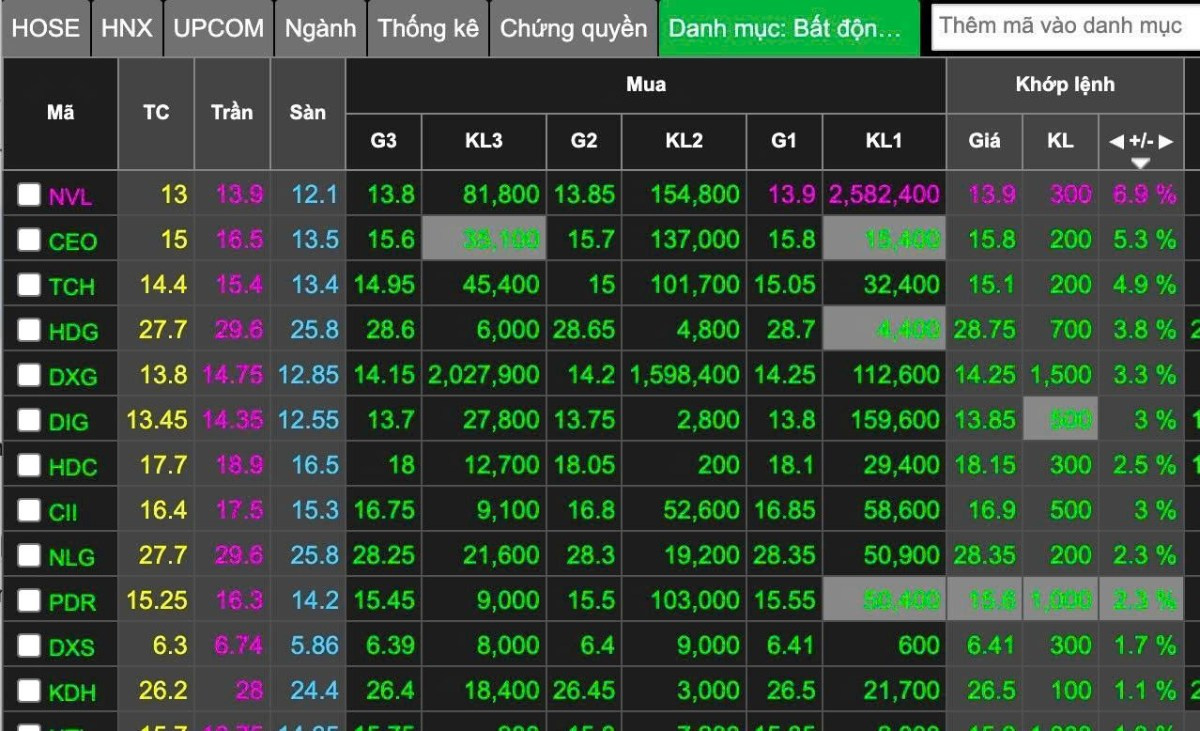The height and width of the screenshot is (731, 1200).
Task: Toggle the checkbox for KDH
Action: (29, 691)
